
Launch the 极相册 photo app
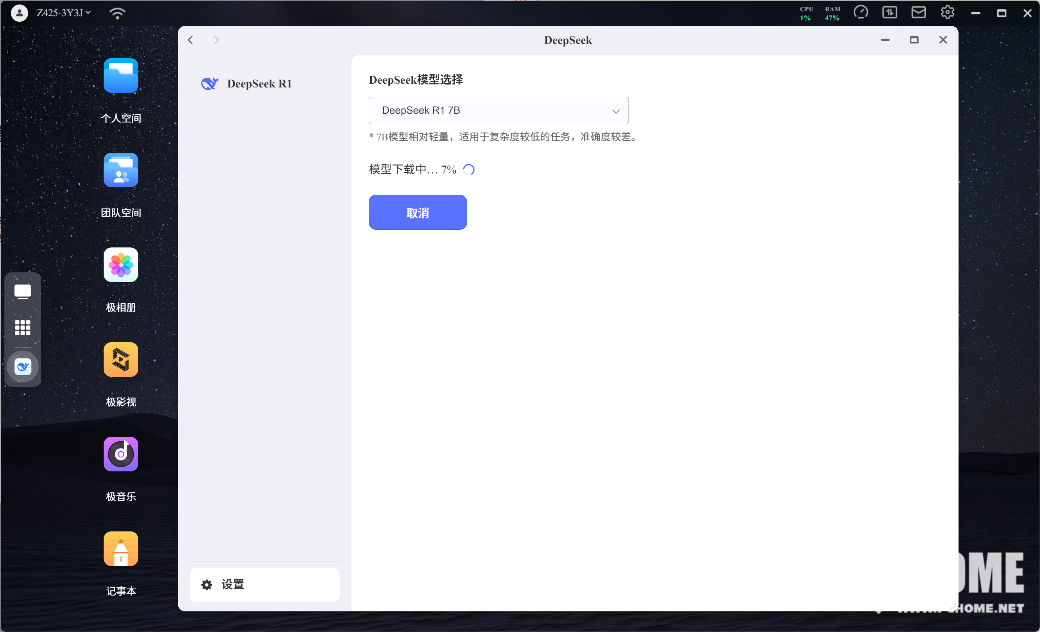pos(121,266)
